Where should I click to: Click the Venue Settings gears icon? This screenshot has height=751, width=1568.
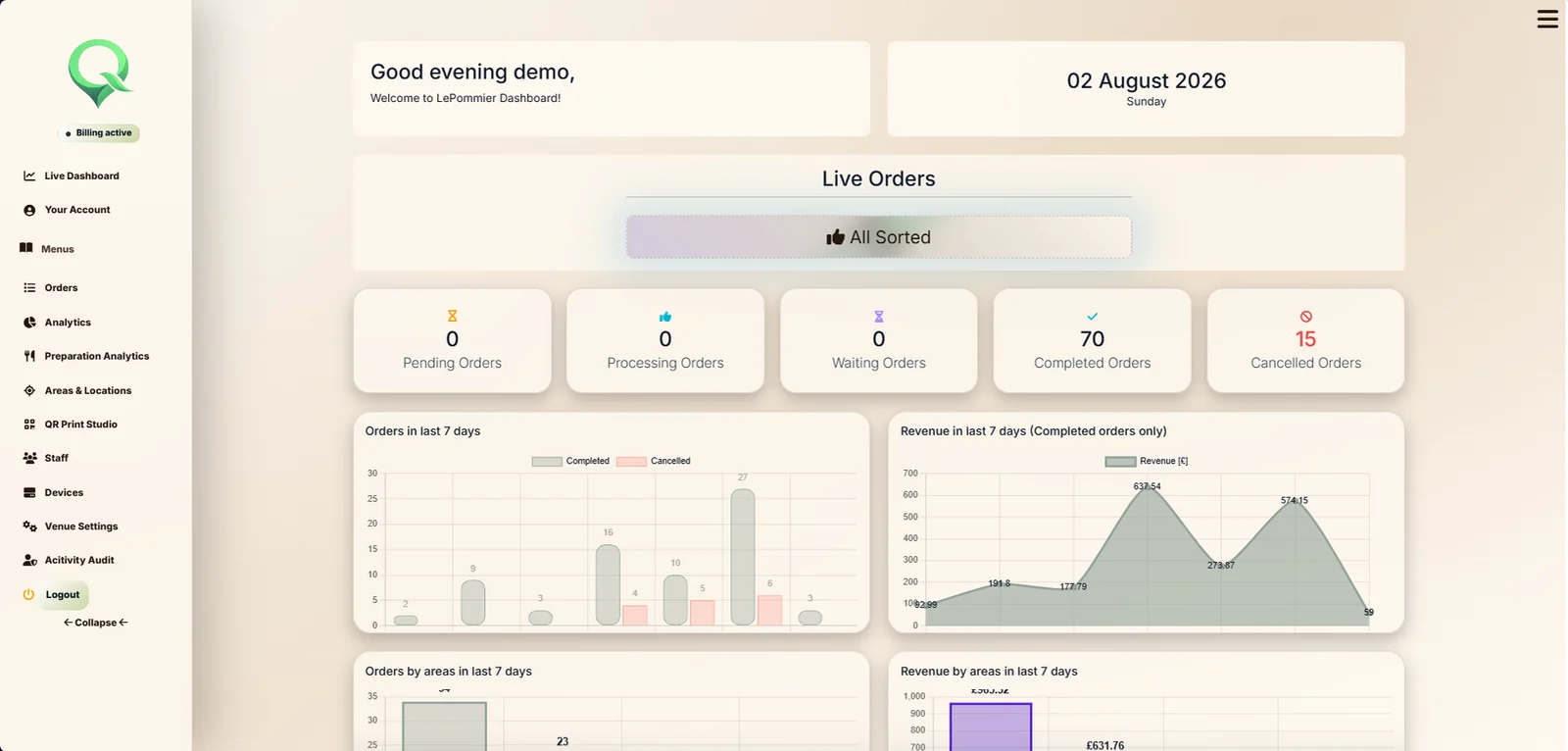point(29,526)
